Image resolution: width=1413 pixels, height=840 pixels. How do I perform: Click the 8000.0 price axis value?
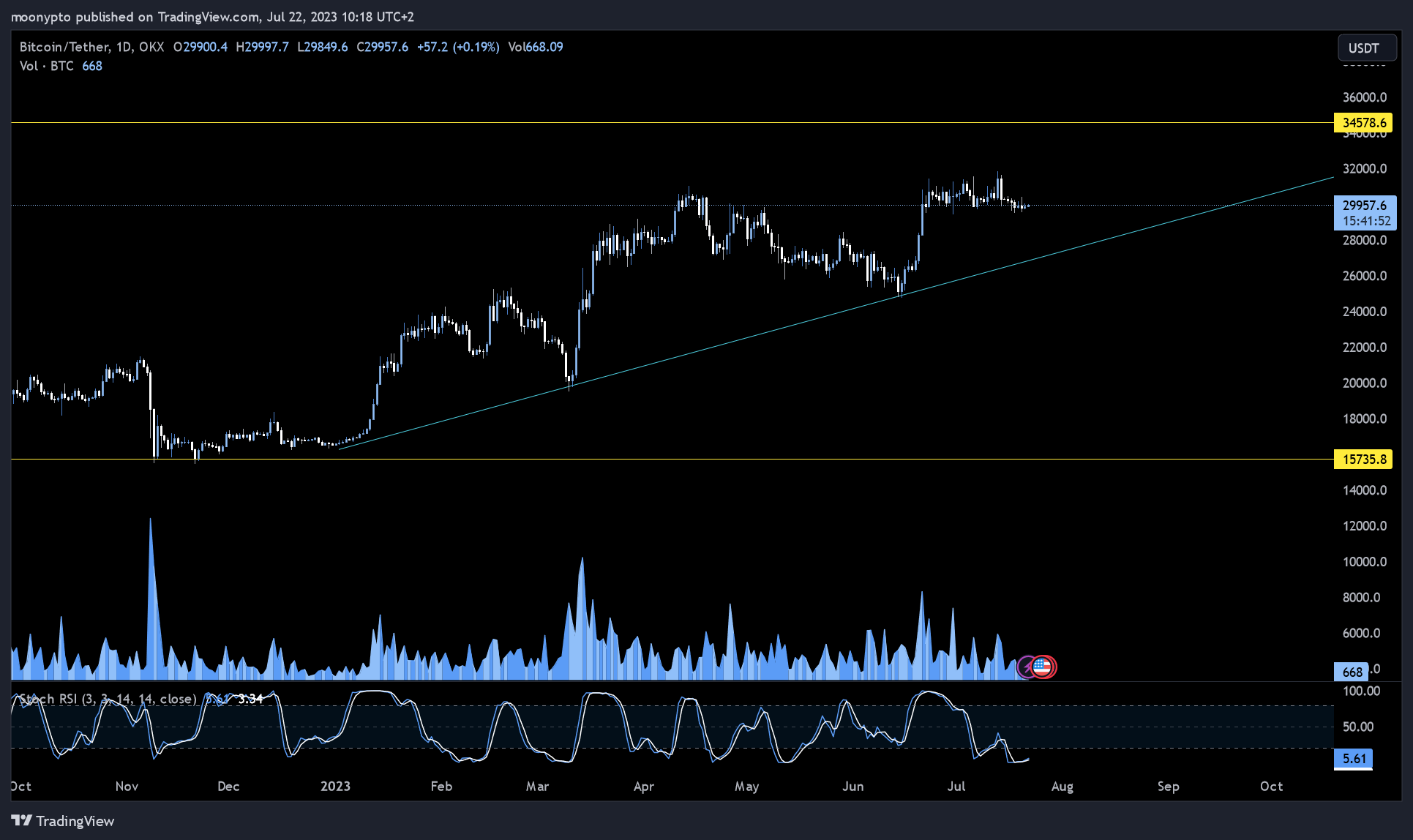click(x=1362, y=598)
